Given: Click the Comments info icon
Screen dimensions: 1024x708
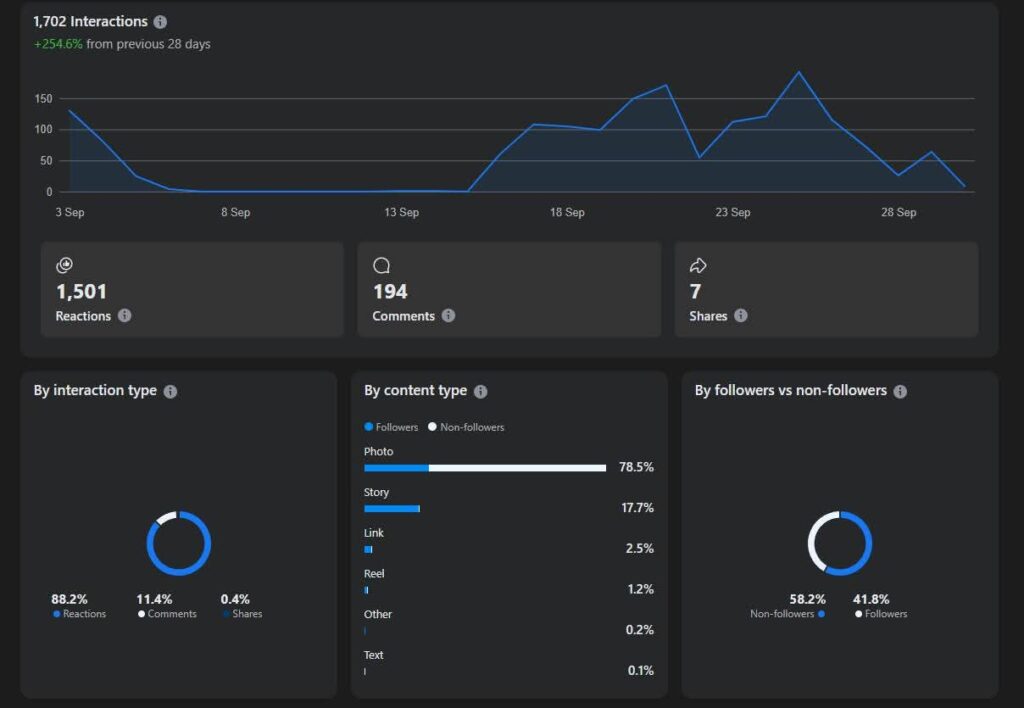Looking at the screenshot, I should coord(448,316).
